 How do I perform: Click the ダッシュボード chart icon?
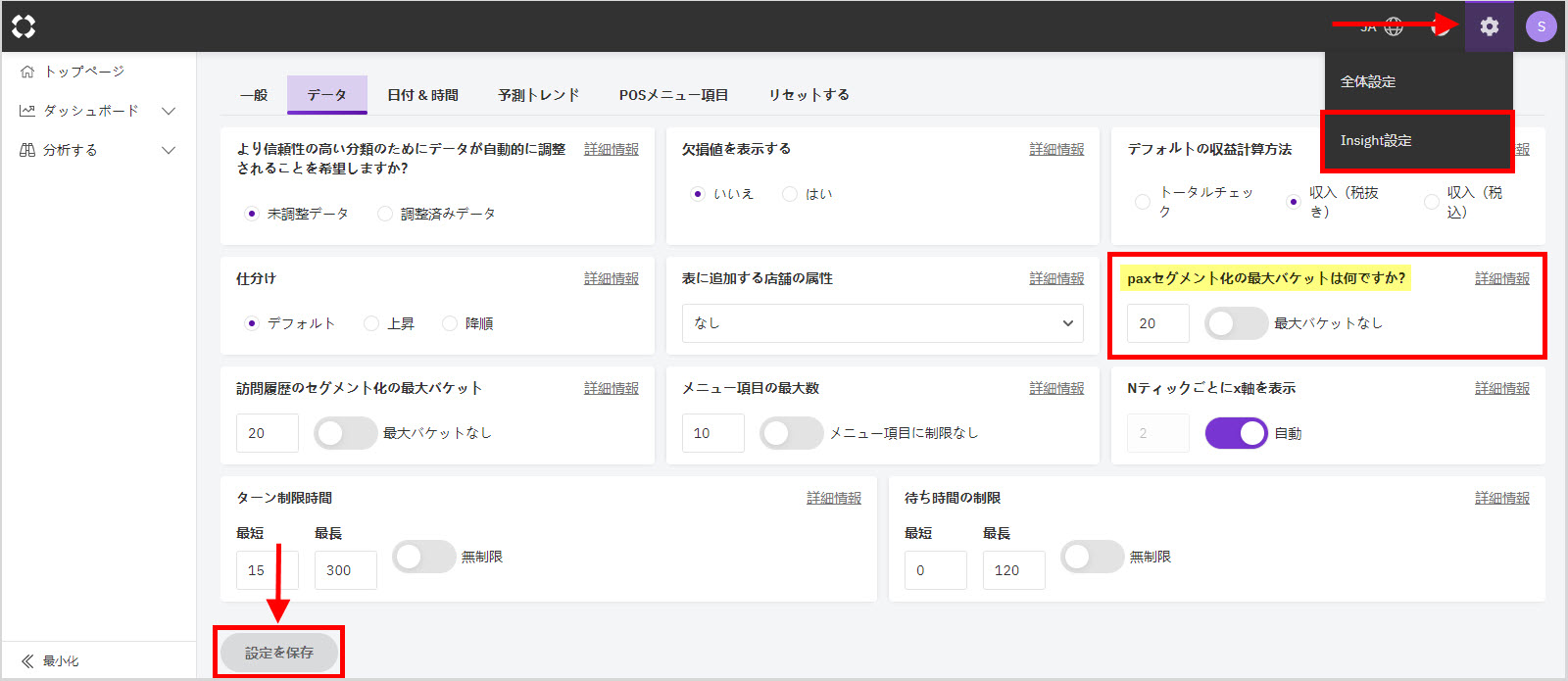pyautogui.click(x=27, y=111)
